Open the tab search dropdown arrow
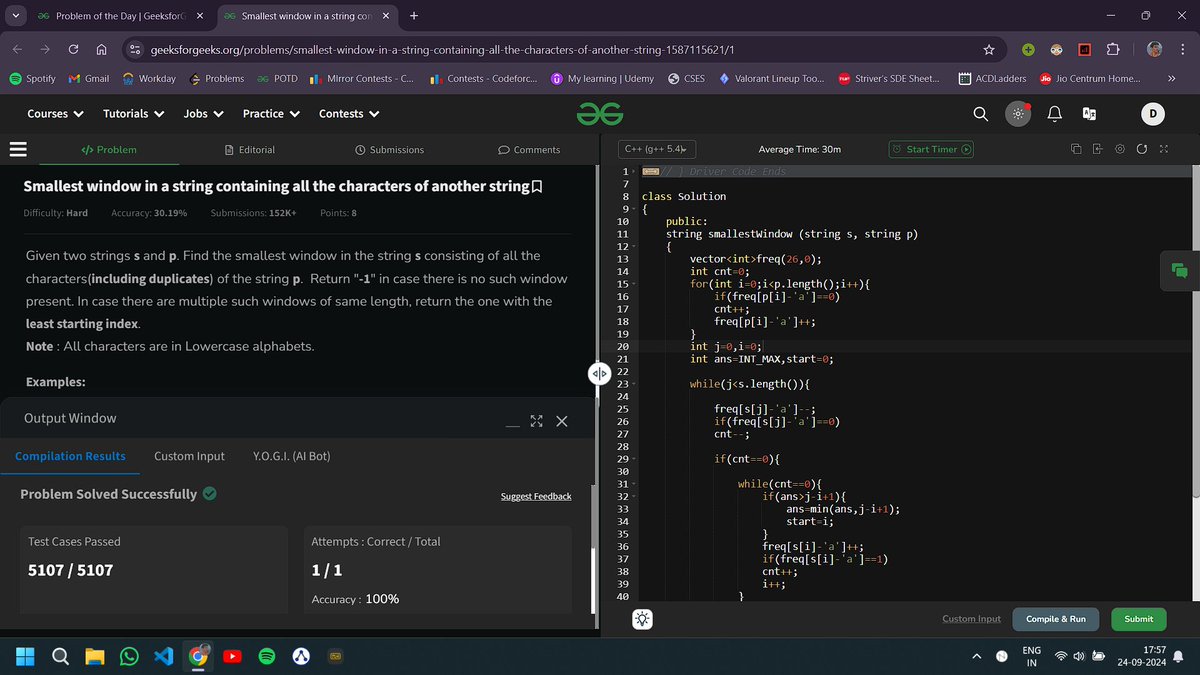Viewport: 1200px width, 675px height. (x=14, y=15)
